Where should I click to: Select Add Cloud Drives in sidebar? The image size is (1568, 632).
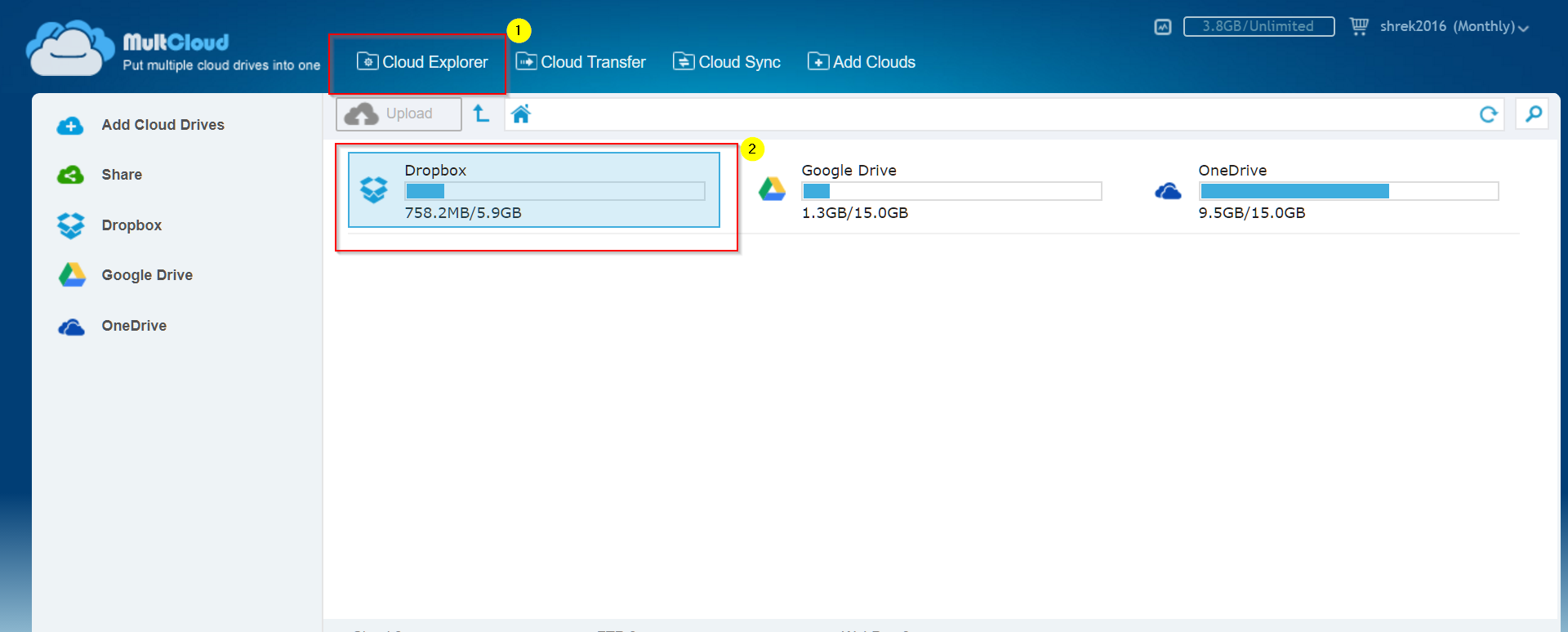[x=163, y=125]
